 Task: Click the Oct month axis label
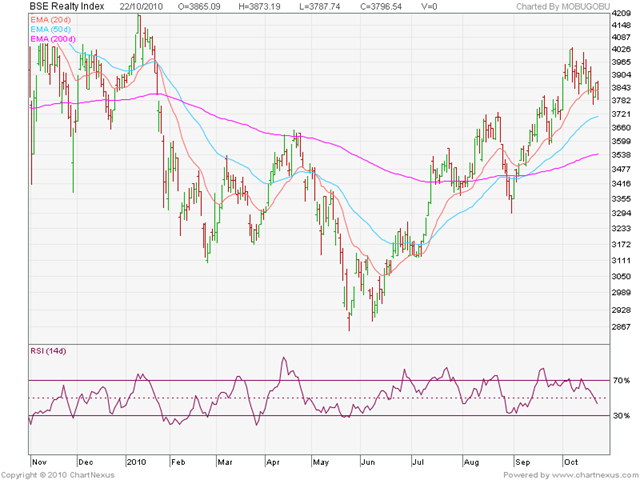coord(571,462)
